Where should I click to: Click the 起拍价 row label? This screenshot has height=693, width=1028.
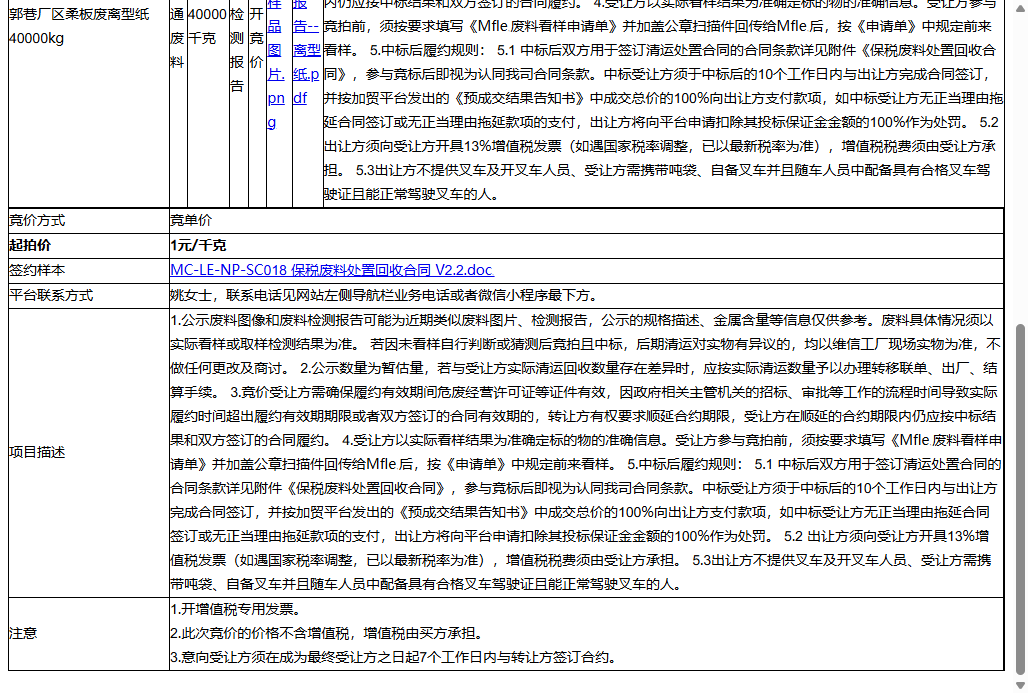(30, 245)
